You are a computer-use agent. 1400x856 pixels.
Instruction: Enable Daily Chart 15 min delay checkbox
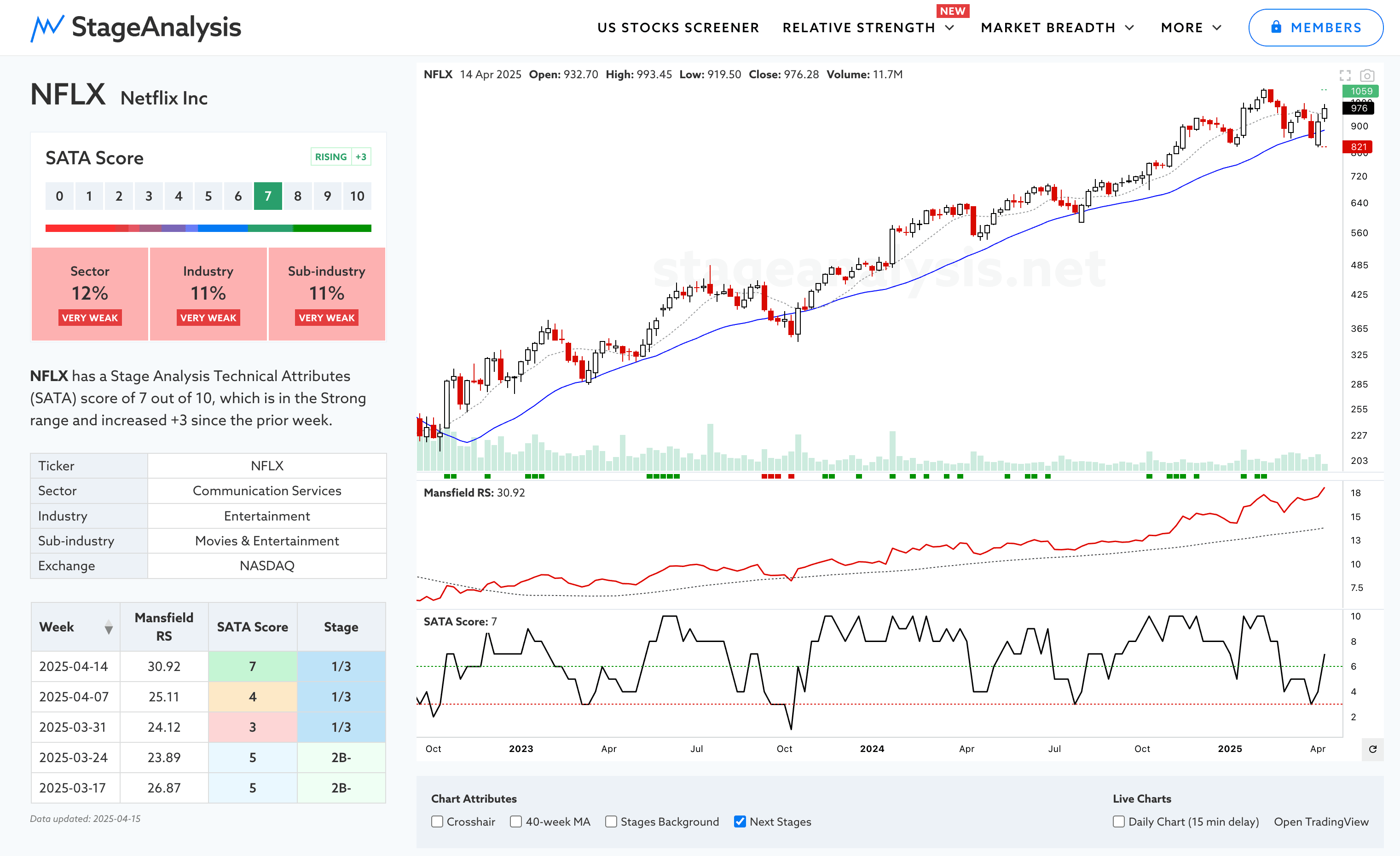point(1119,821)
